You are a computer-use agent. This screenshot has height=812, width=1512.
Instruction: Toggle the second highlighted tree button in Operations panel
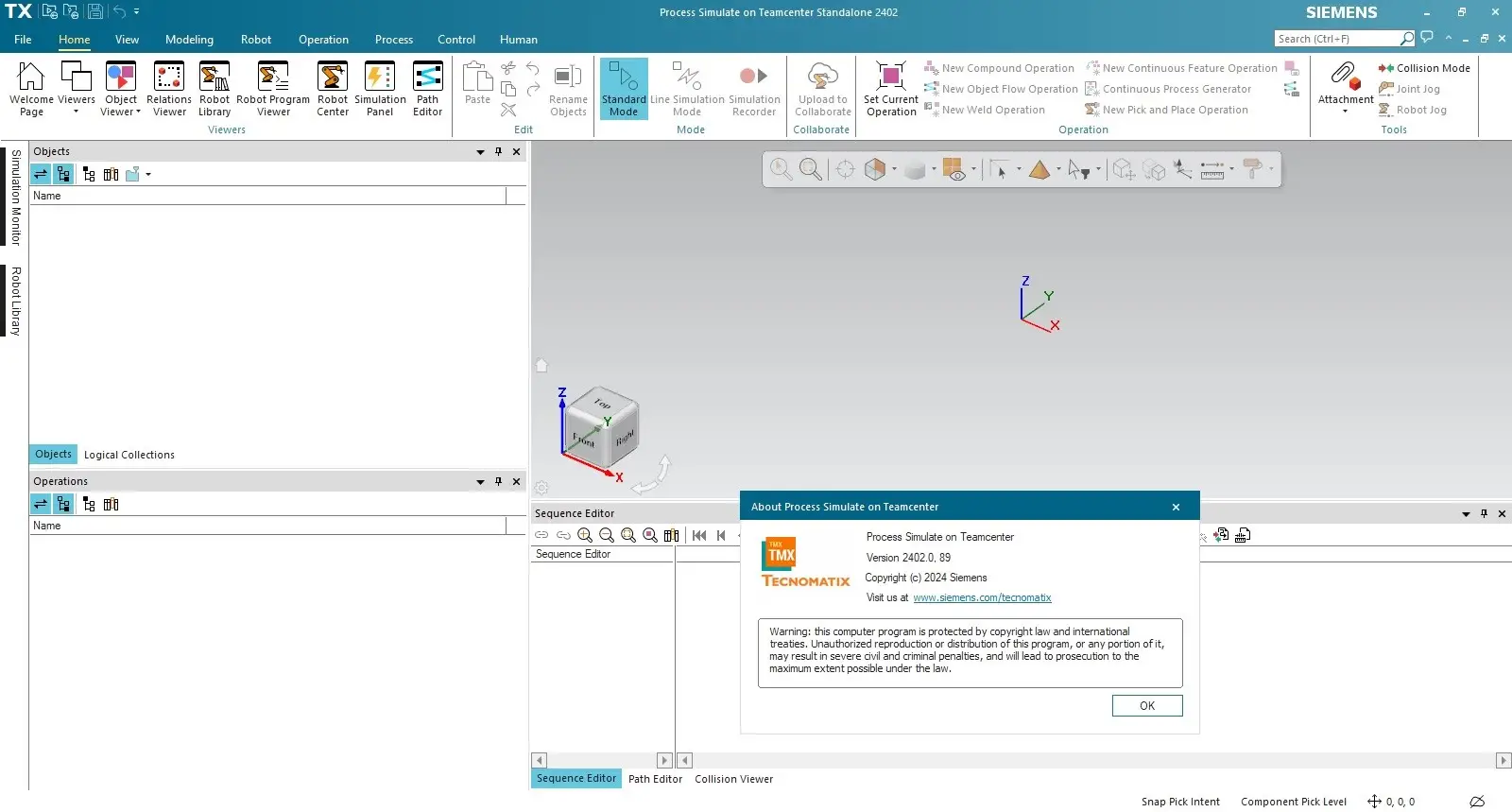click(63, 504)
